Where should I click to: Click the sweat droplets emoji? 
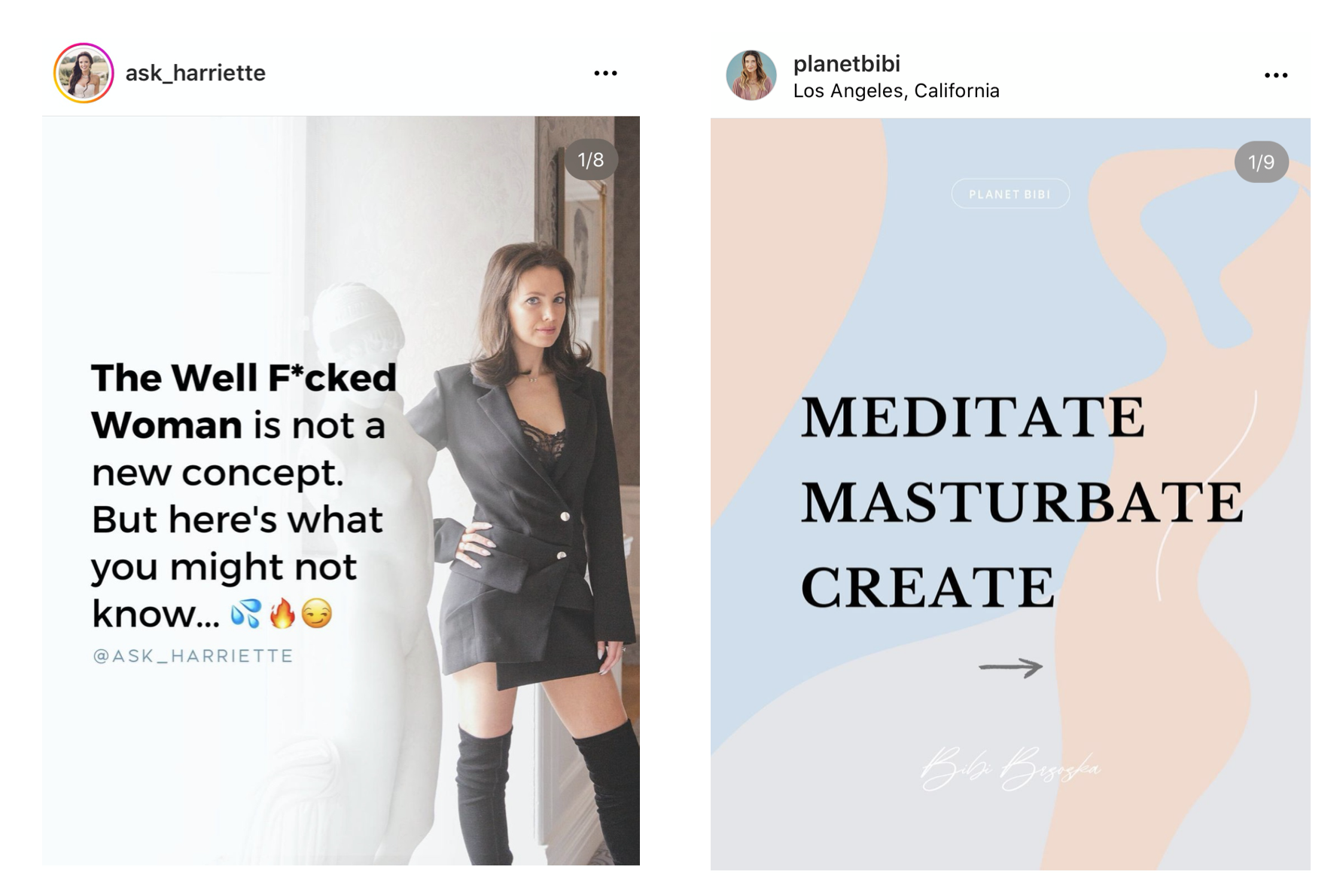[x=246, y=614]
